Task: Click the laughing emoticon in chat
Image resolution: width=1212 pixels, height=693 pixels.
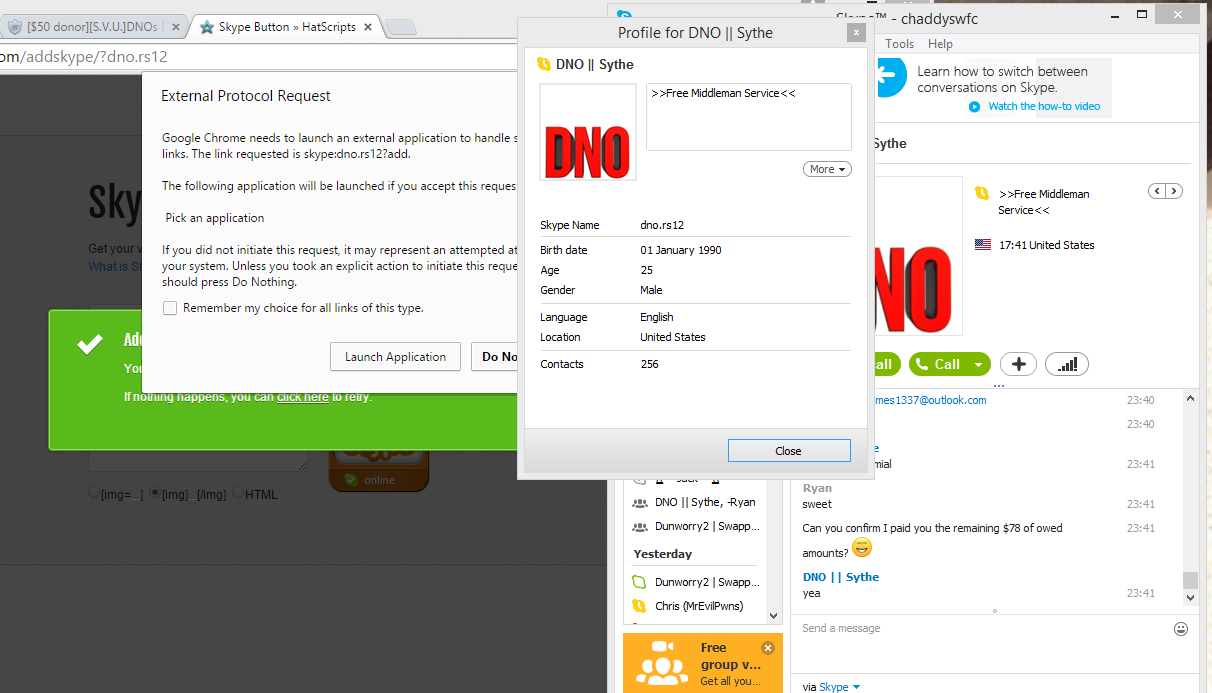Action: point(861,547)
